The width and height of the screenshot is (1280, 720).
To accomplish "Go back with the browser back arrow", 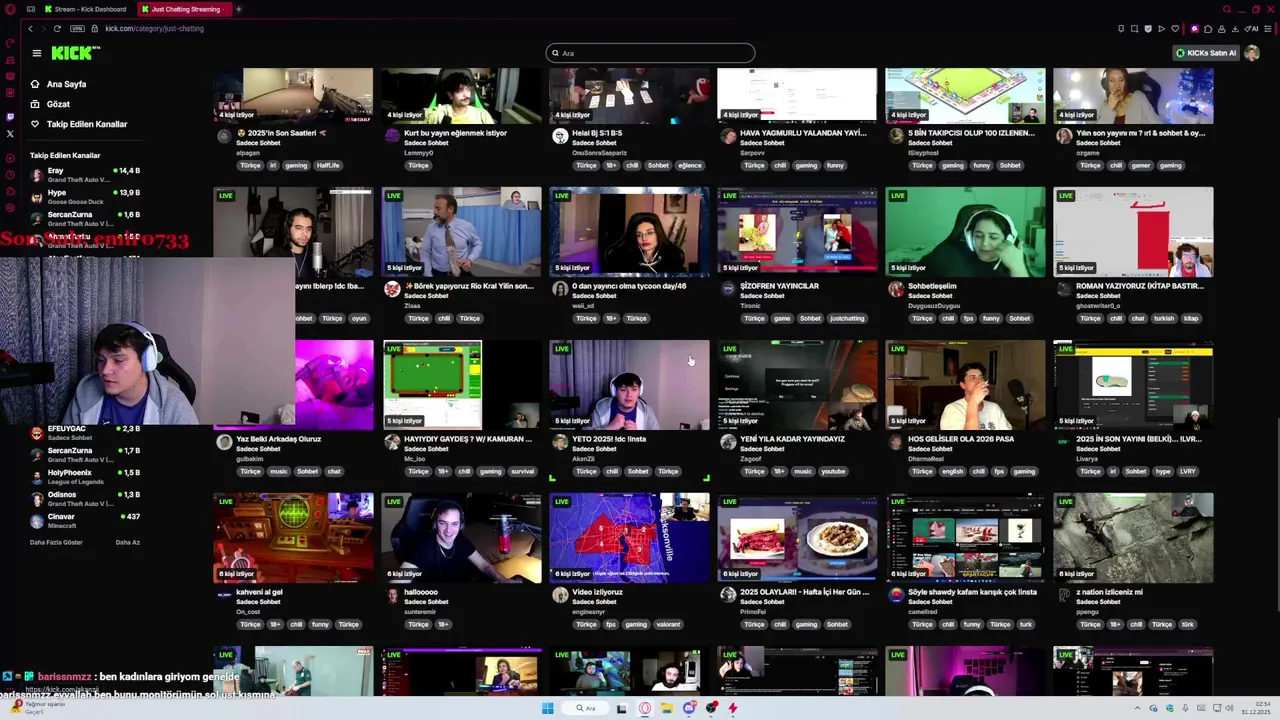I will (x=30, y=28).
